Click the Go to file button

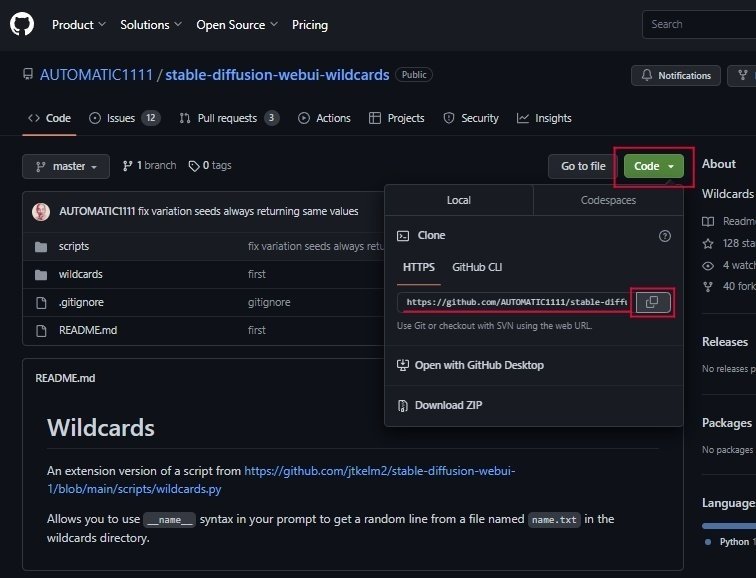(x=582, y=166)
